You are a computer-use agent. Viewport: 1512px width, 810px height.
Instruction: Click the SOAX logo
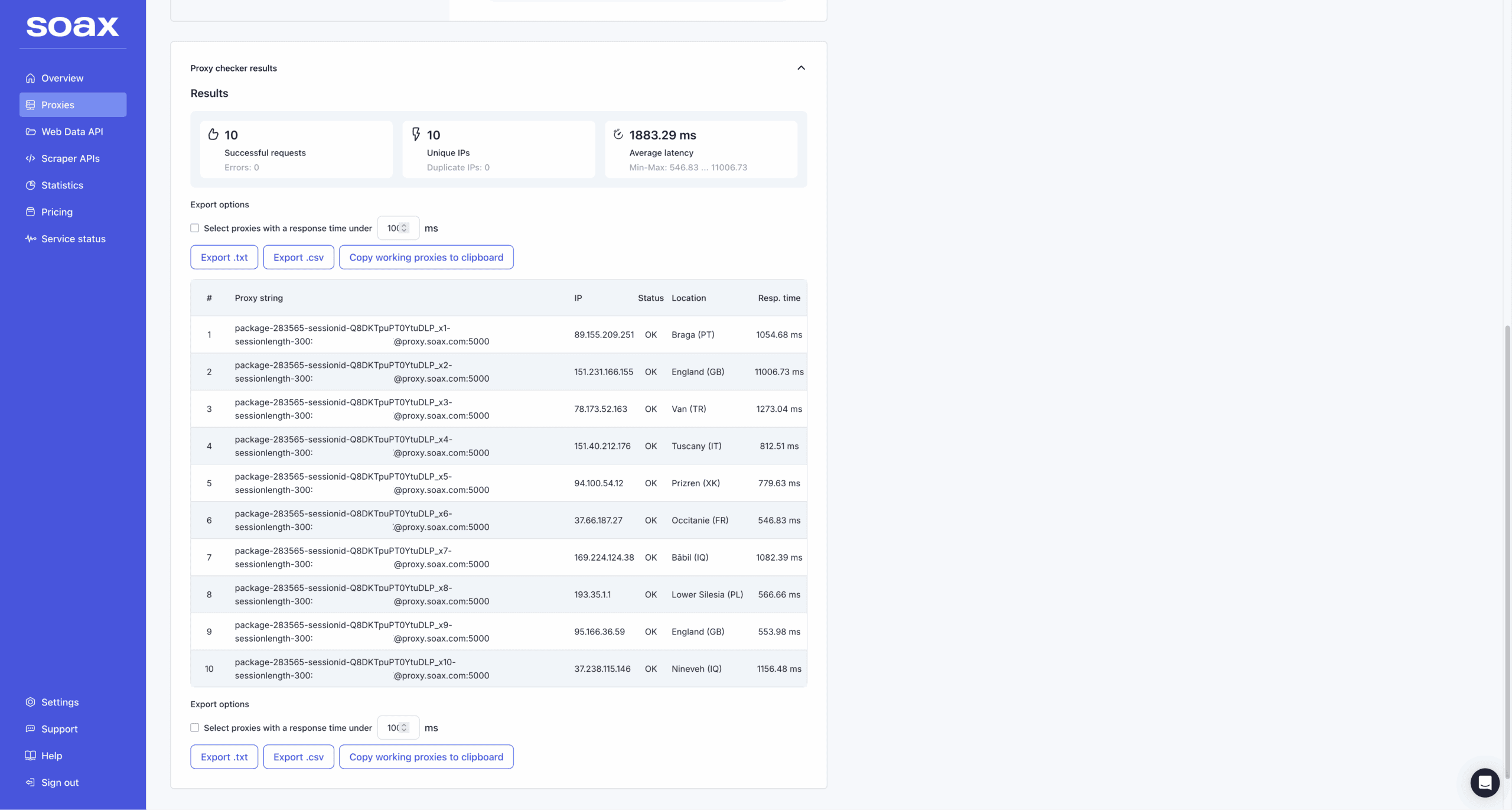pyautogui.click(x=73, y=27)
